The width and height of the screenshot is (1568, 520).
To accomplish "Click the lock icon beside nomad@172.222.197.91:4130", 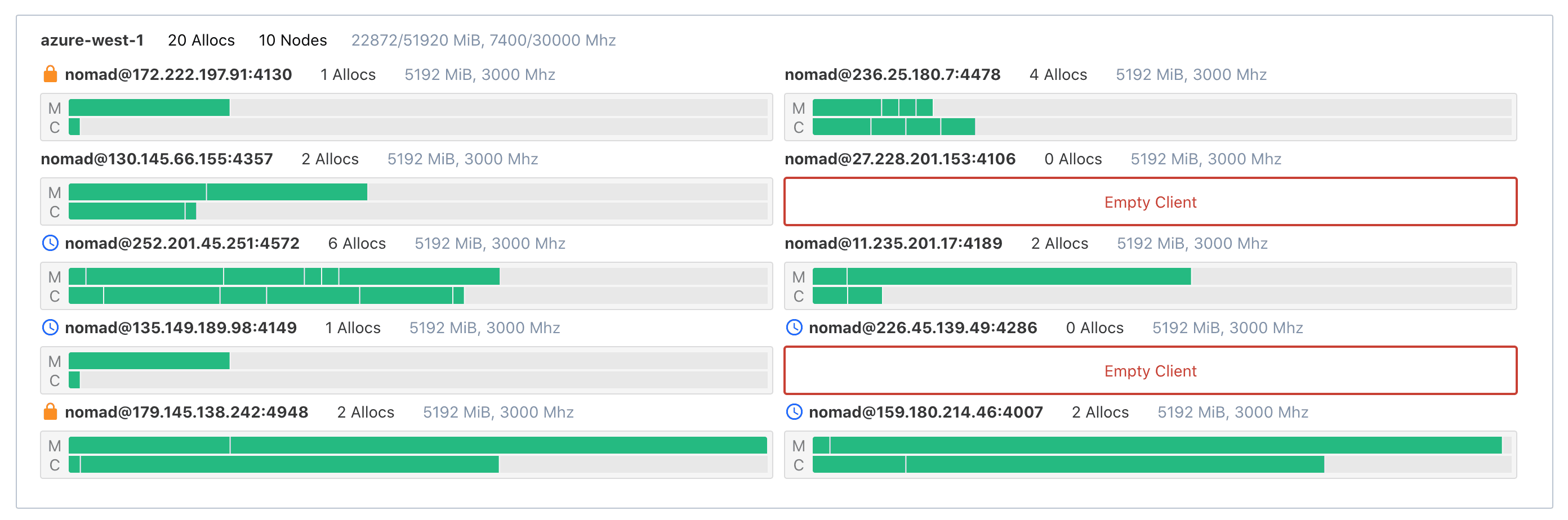I will [51, 74].
